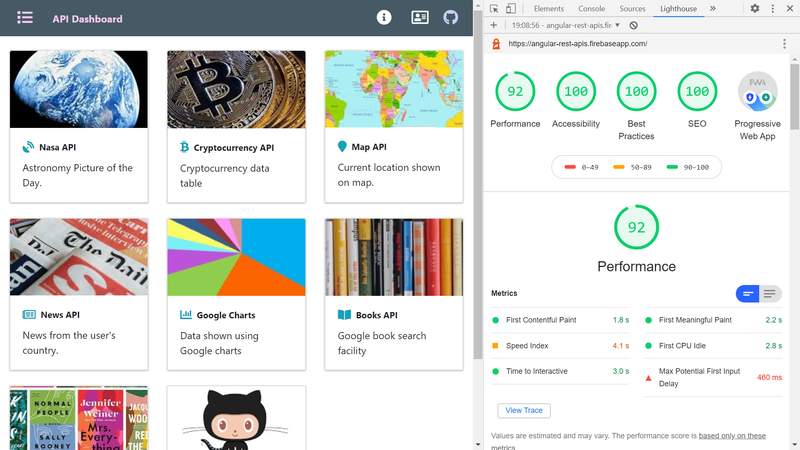Click the 0-49 red legend entry
Viewport: 800px width, 450px height.
click(581, 167)
